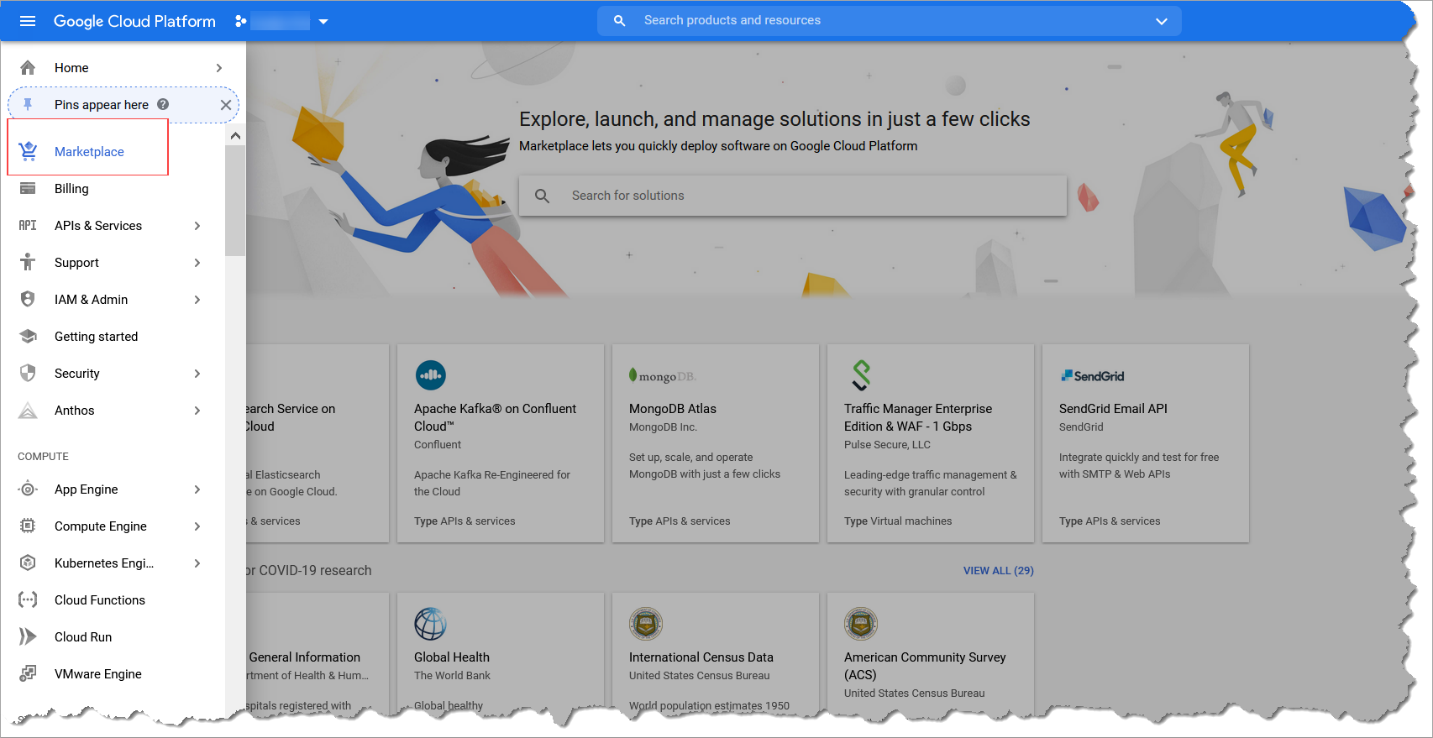Click the Getting started graduation cap icon
This screenshot has height=738, width=1433.
click(28, 337)
